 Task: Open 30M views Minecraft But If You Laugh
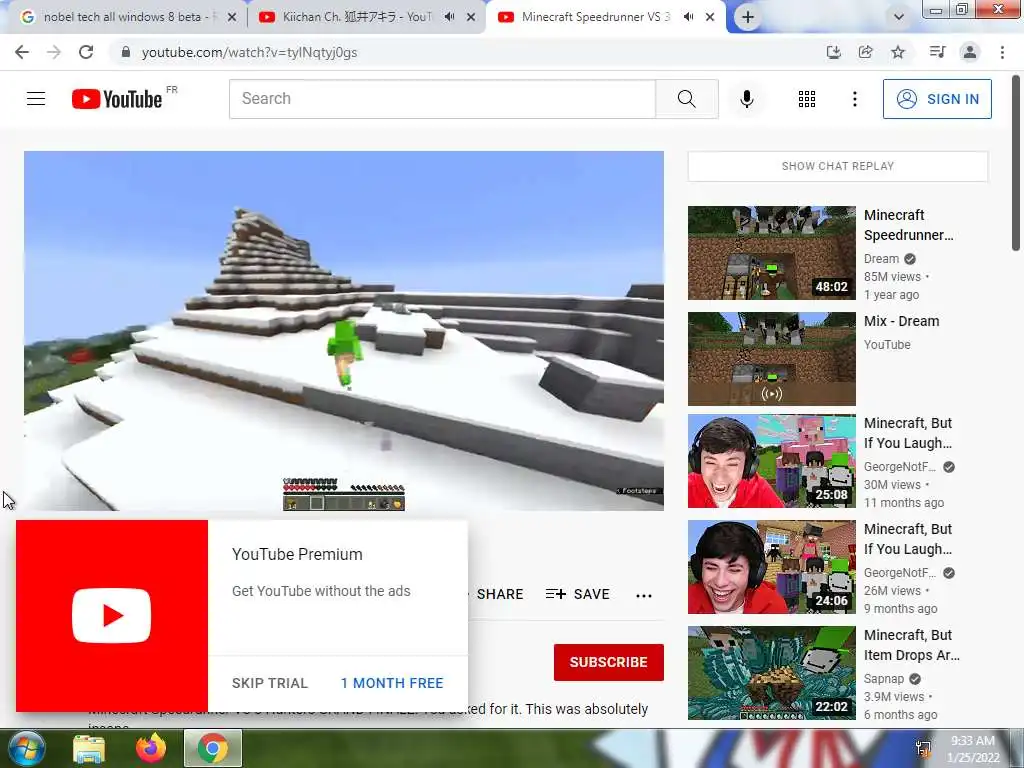coord(908,433)
